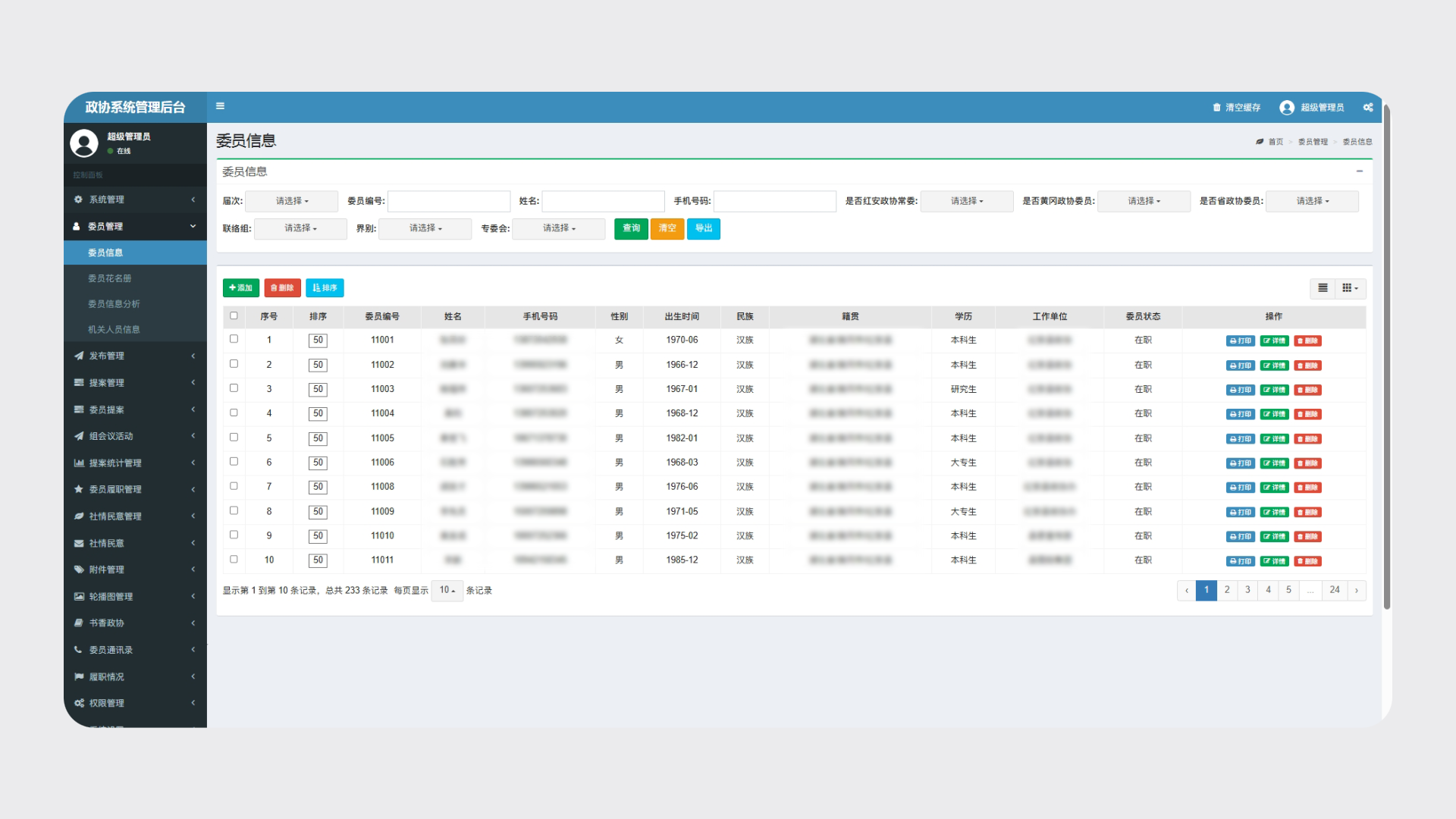Open 机关人员信息 in the sidebar

135,330
